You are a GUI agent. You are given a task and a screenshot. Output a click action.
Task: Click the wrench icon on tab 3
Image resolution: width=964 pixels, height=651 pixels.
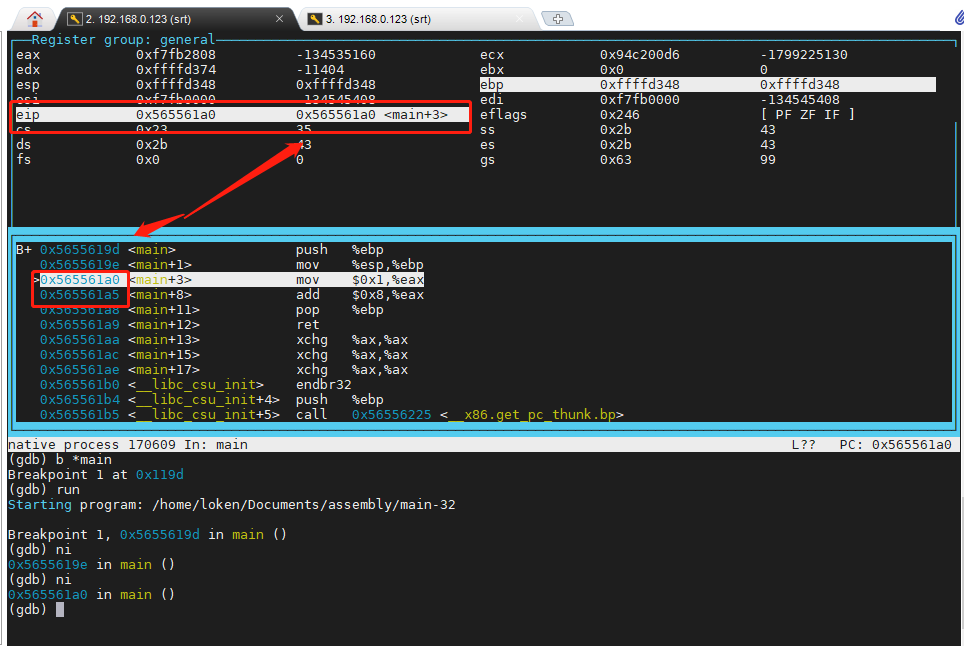[x=315, y=19]
